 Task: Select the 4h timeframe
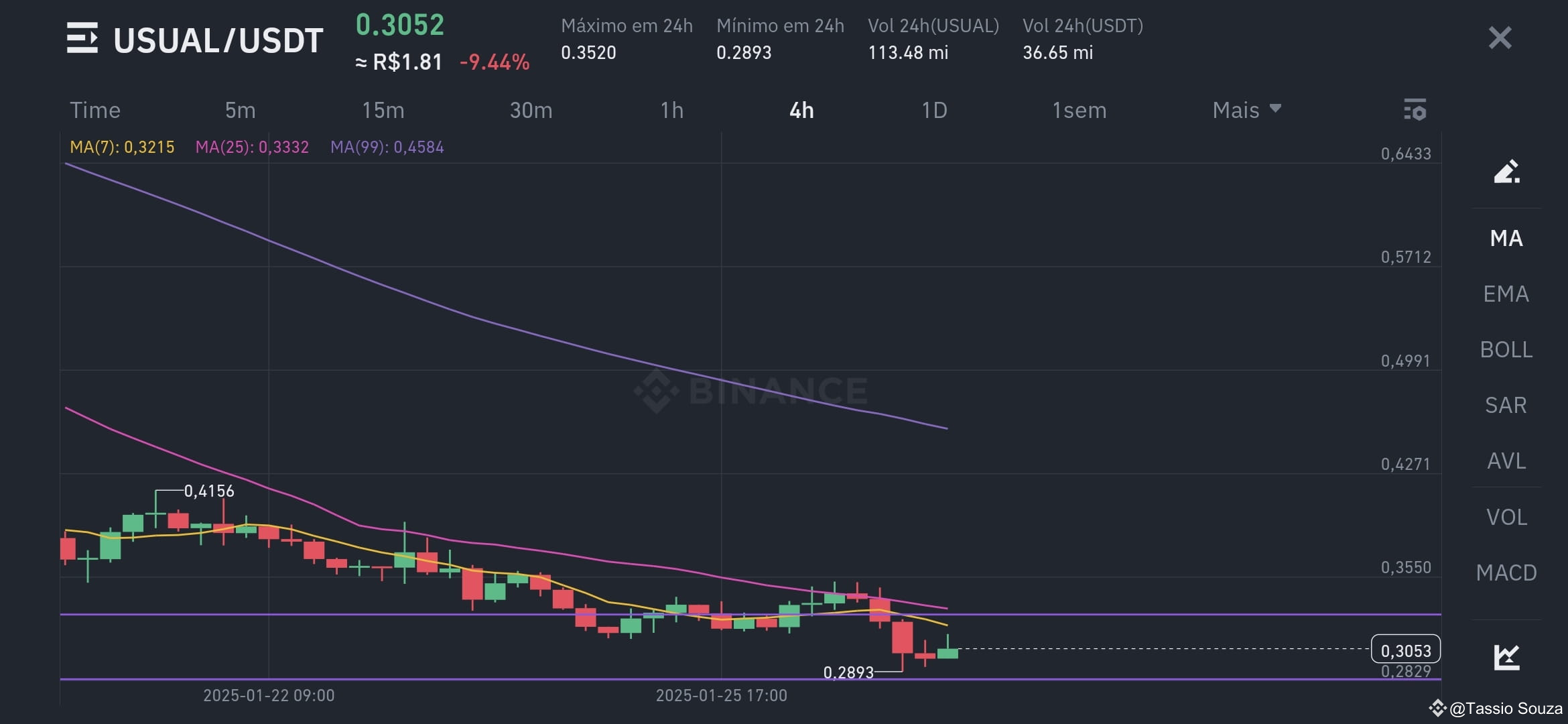pos(801,110)
